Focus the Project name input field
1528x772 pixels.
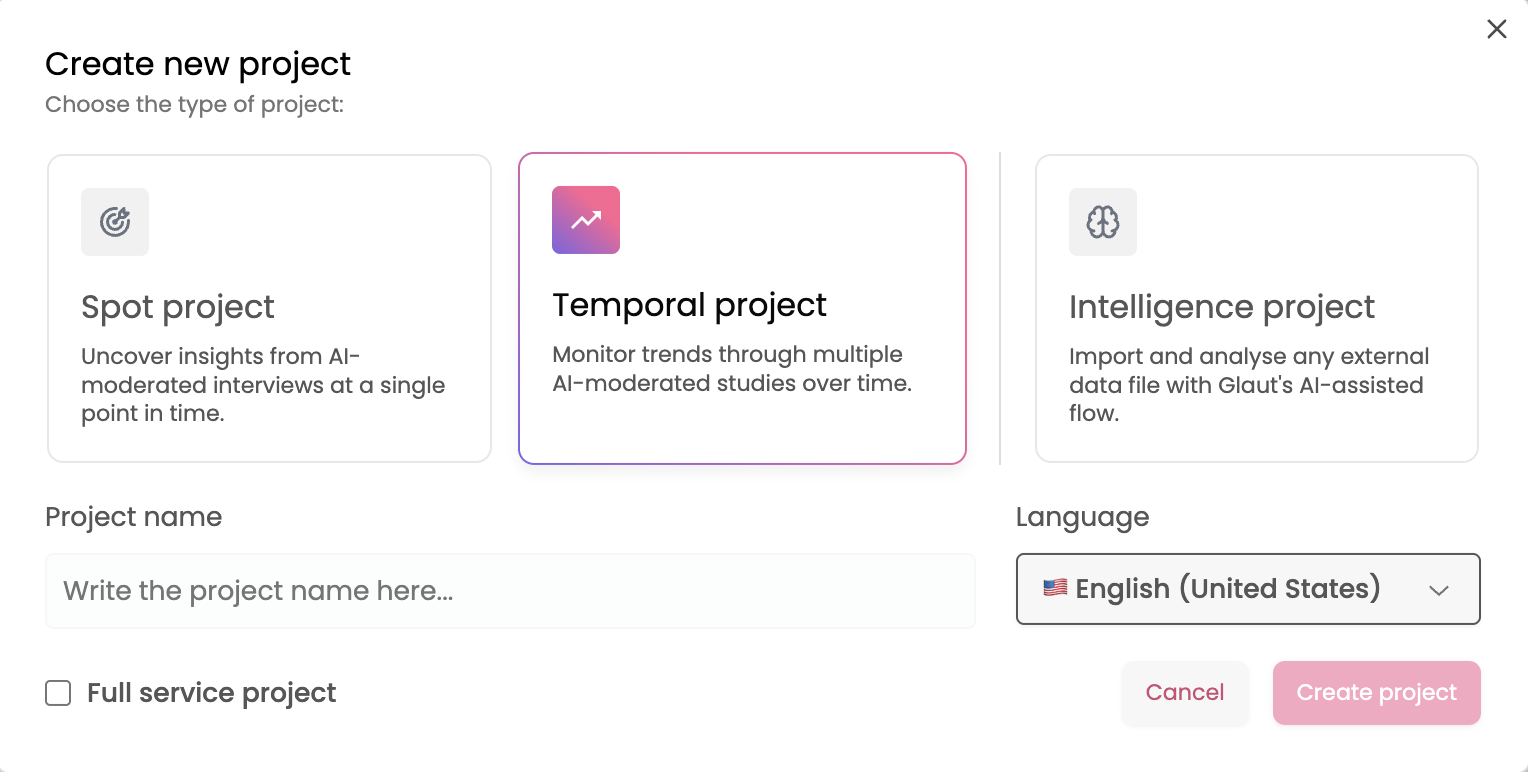pyautogui.click(x=510, y=591)
